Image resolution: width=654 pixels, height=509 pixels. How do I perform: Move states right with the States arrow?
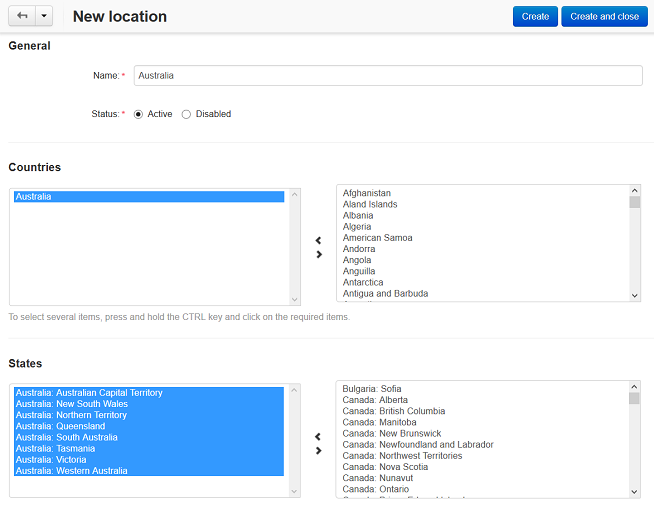click(x=319, y=451)
